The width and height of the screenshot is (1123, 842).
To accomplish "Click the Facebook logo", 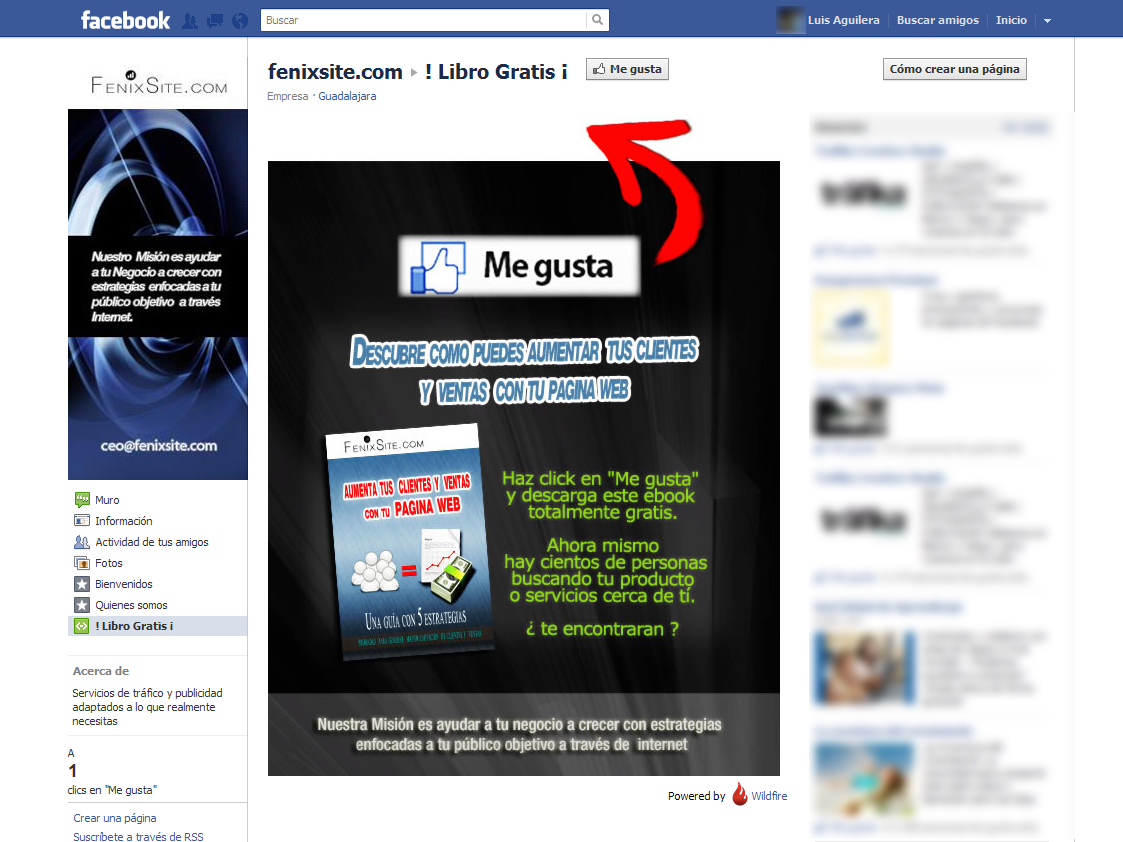I will coord(125,20).
